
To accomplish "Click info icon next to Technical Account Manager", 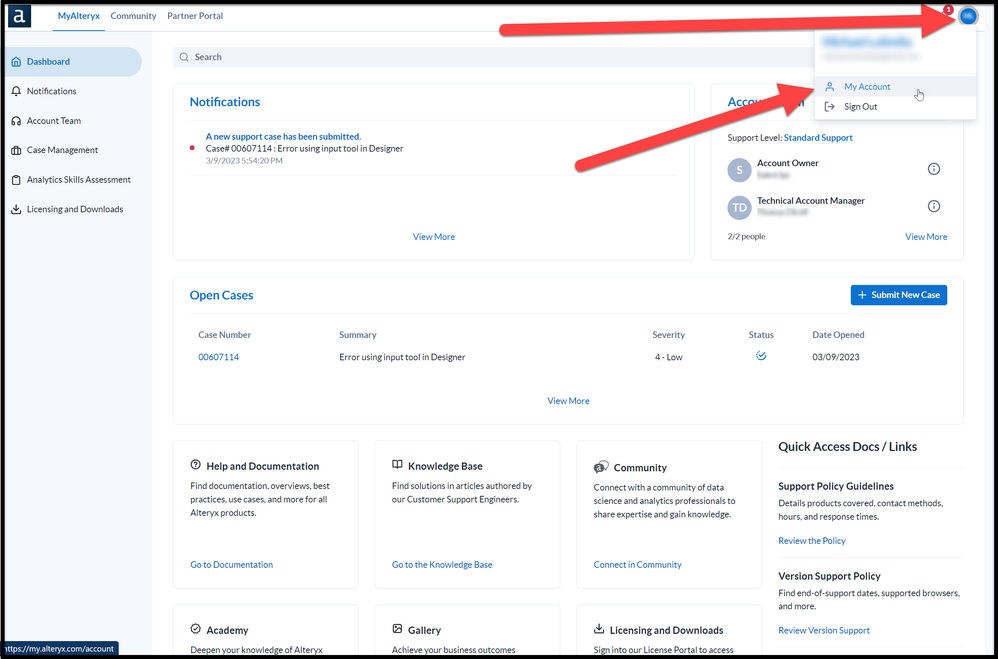I will (934, 206).
